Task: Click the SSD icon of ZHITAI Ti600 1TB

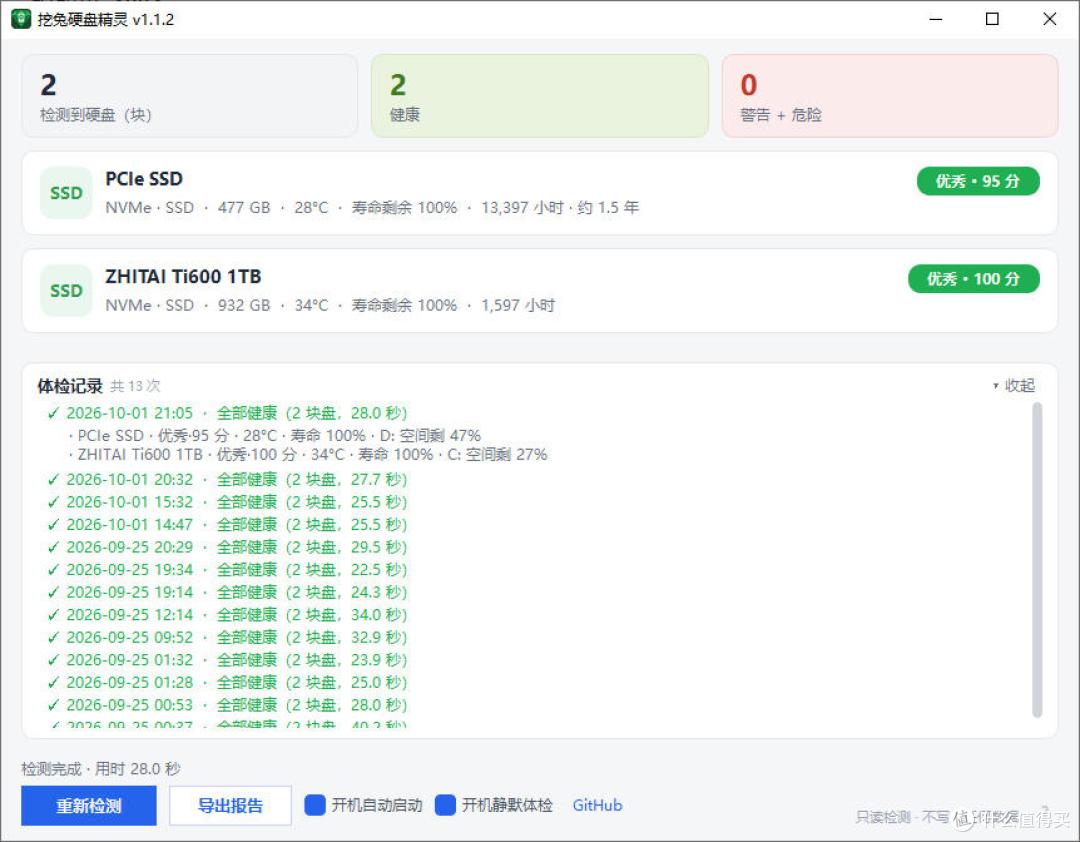Action: [66, 291]
